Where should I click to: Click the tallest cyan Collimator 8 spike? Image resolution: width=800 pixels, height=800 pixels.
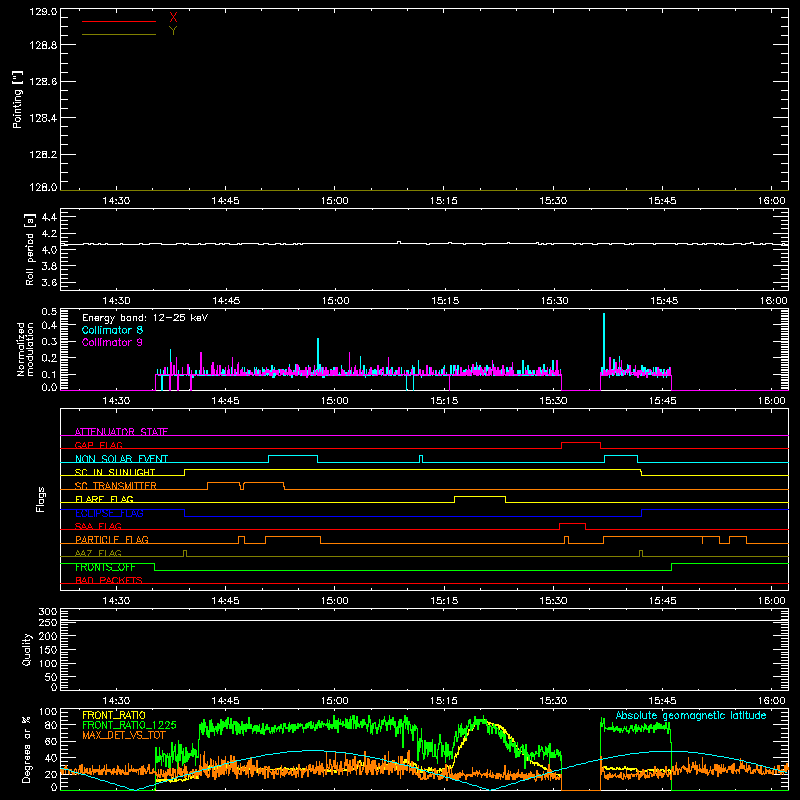(604, 342)
